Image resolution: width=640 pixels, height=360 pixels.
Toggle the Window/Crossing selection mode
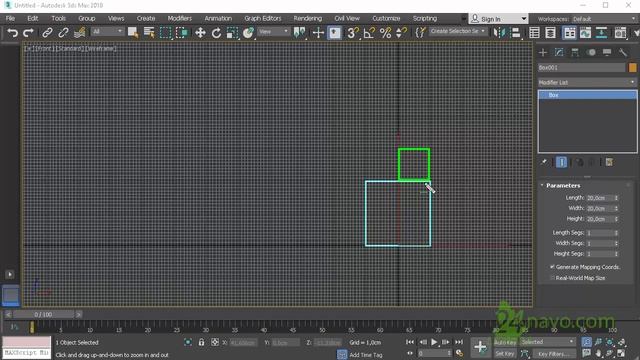point(182,33)
